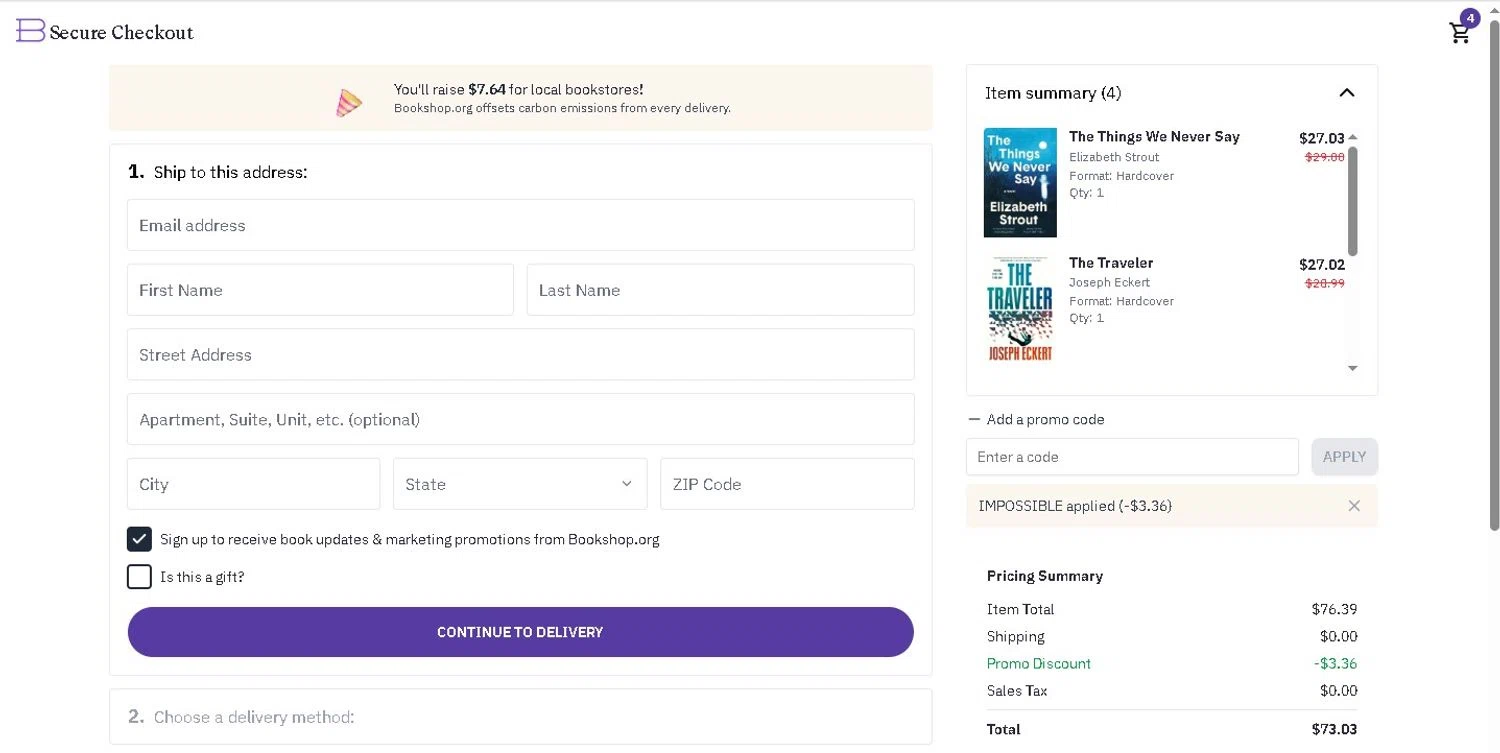Image resolution: width=1500 pixels, height=753 pixels.
Task: Click IMPOSSIBLE applied (-$3.36) text
Action: [x=1075, y=506]
